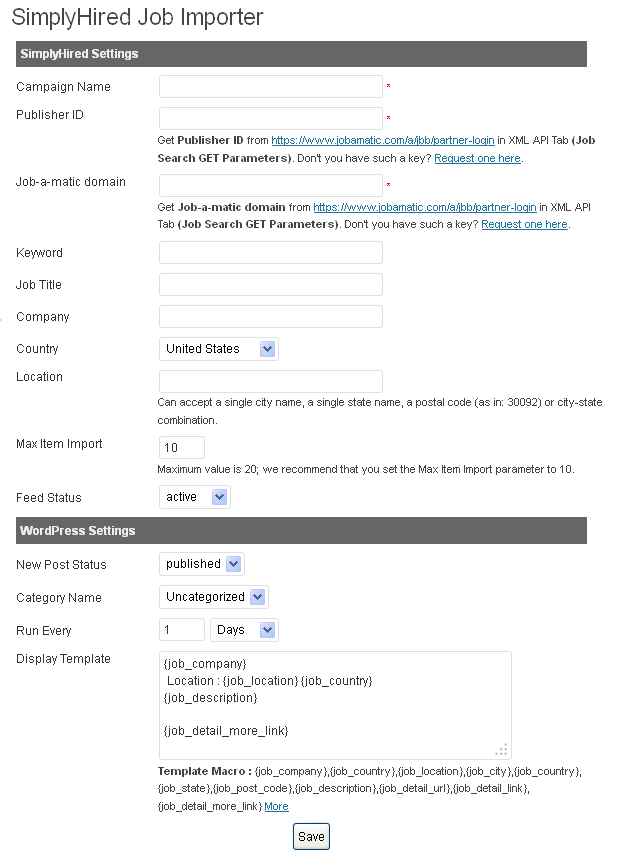The image size is (618, 858).
Task: Click the Max Item Import field
Action: click(182, 447)
